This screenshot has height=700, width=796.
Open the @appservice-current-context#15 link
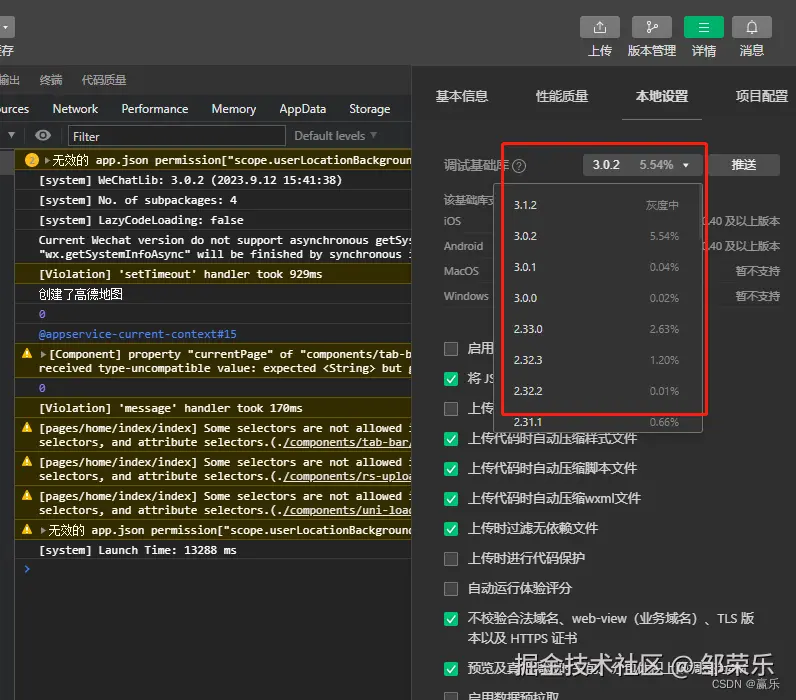pyautogui.click(x=138, y=334)
